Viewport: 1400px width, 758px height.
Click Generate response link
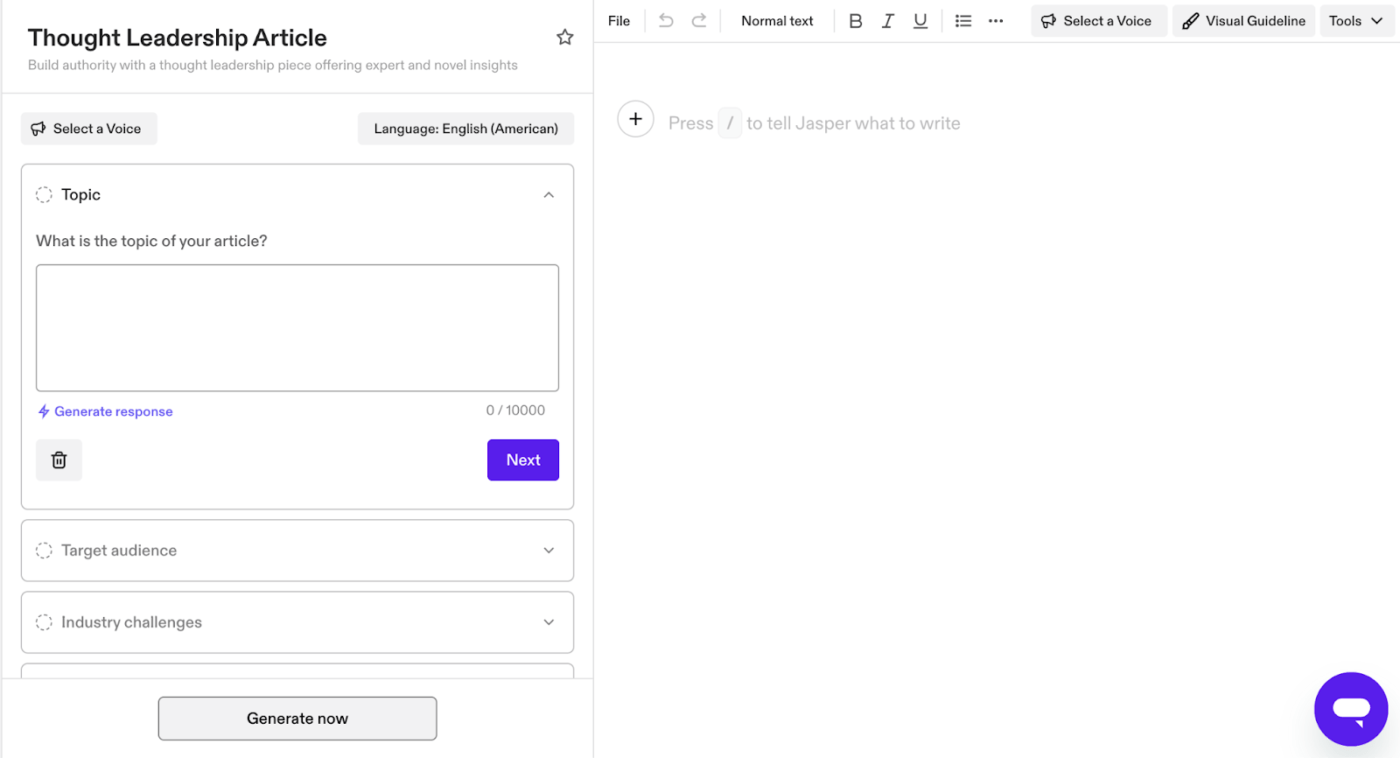105,411
